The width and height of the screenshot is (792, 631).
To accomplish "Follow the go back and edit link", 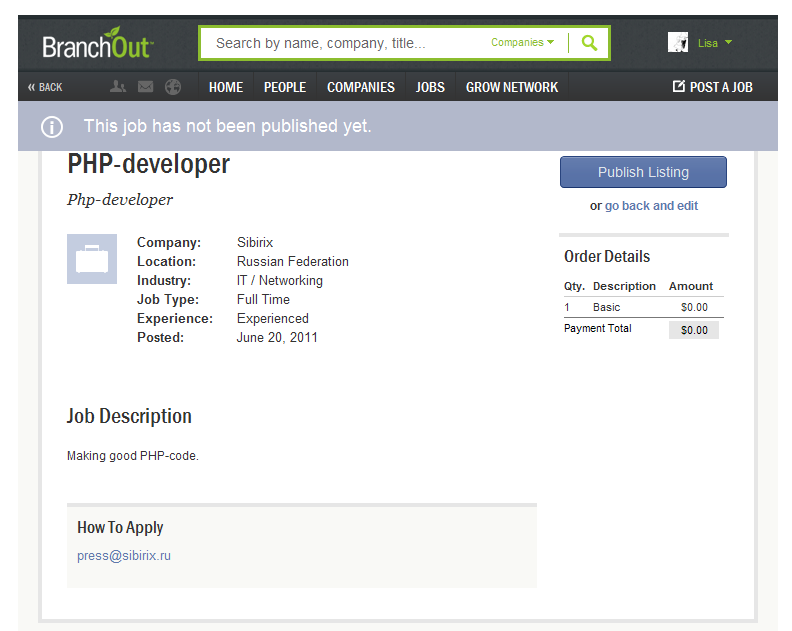I will [x=651, y=206].
